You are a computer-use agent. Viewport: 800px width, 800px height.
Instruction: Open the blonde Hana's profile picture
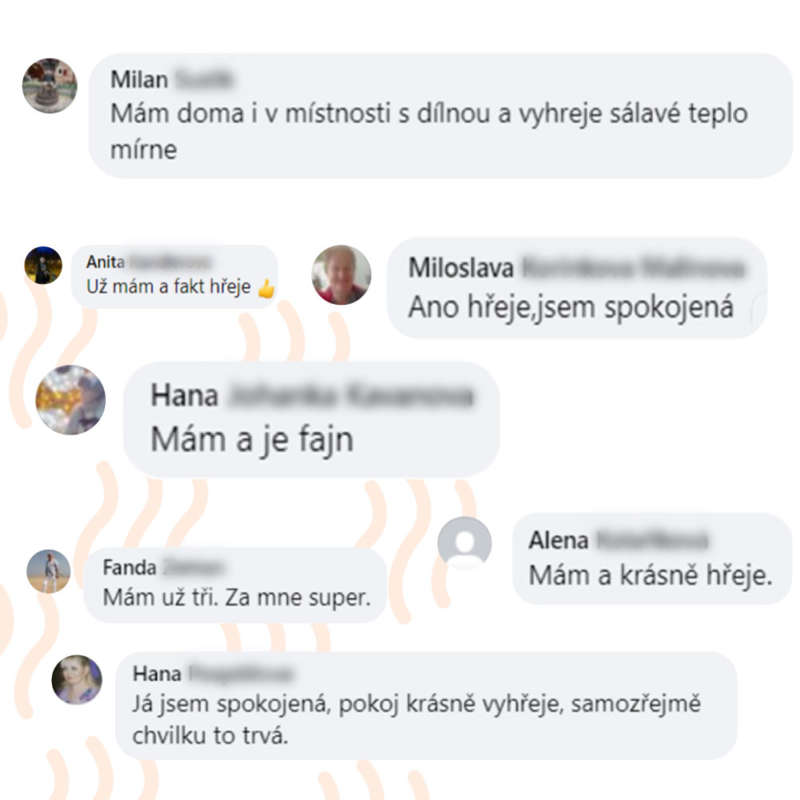(77, 680)
